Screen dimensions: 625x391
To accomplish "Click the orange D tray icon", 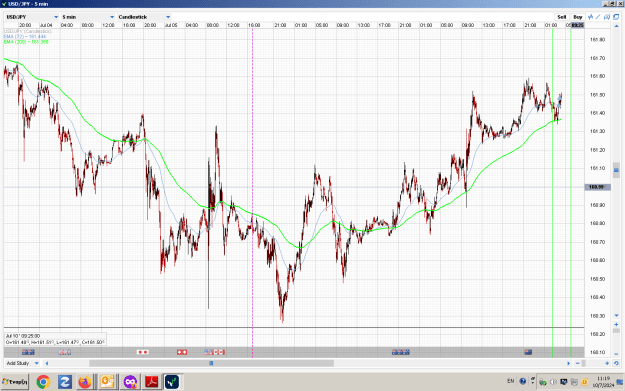I will (584, 382).
